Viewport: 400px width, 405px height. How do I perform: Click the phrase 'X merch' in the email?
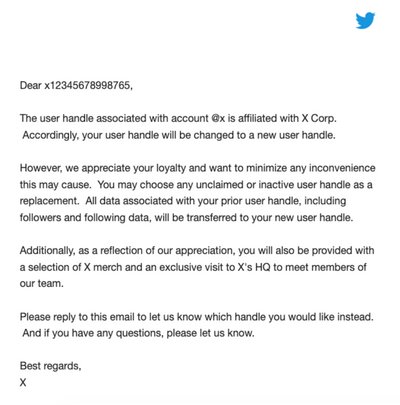click(x=103, y=267)
